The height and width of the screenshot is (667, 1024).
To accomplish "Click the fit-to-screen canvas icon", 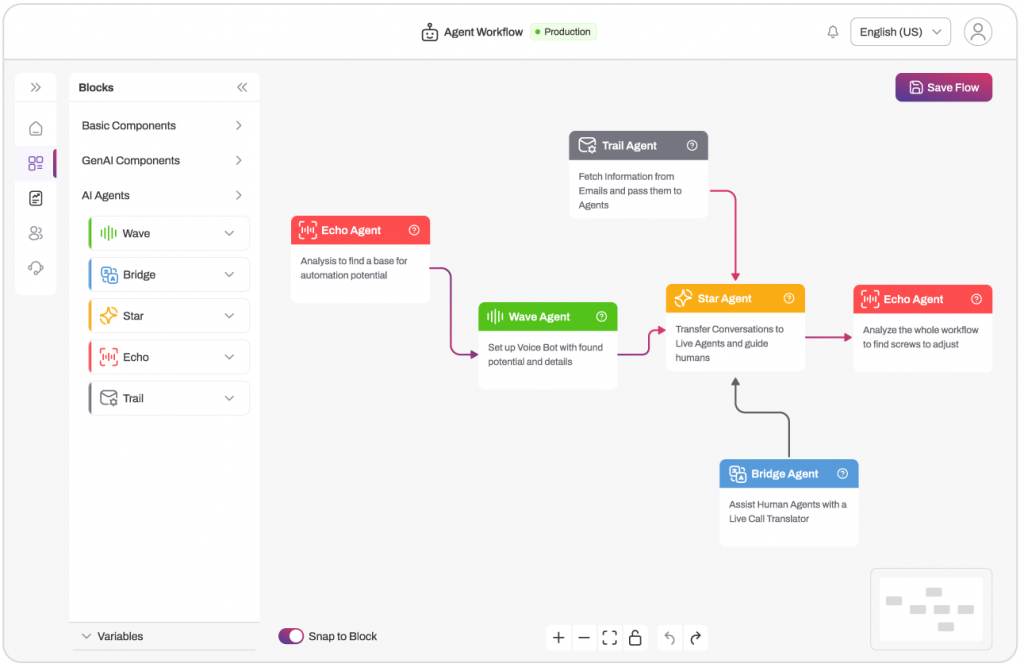I will pos(610,637).
